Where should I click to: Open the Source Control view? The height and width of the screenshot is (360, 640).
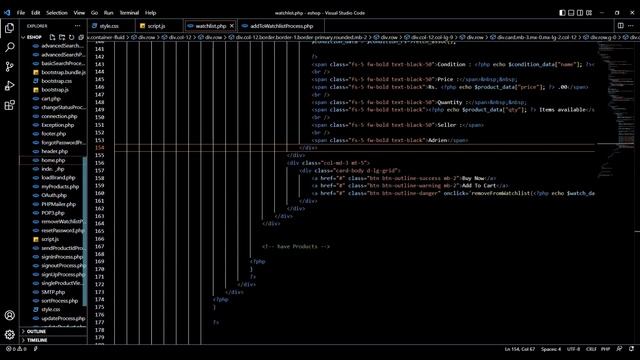coord(9,67)
